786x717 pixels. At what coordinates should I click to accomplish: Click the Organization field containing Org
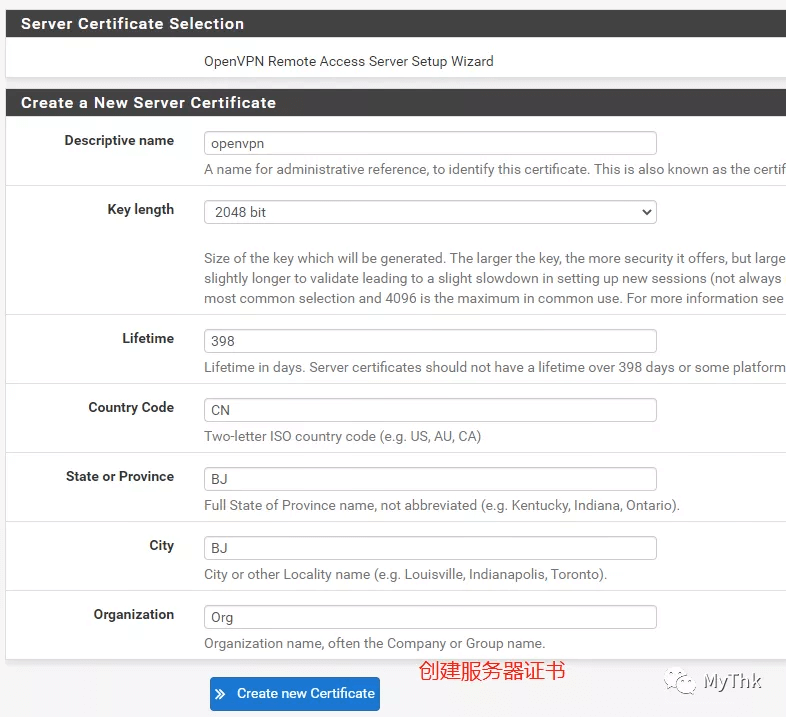(x=430, y=617)
